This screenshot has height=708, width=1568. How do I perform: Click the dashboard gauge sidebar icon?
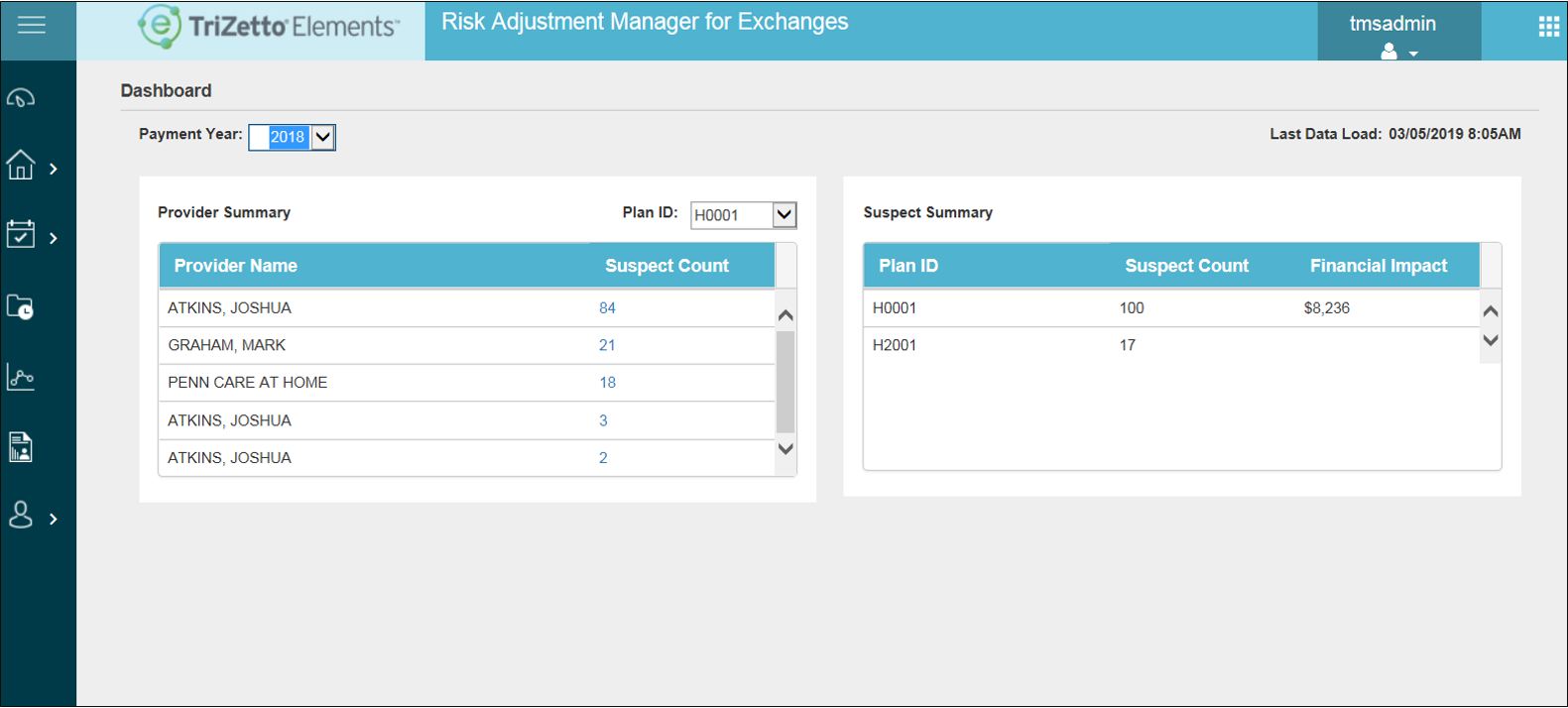click(21, 98)
